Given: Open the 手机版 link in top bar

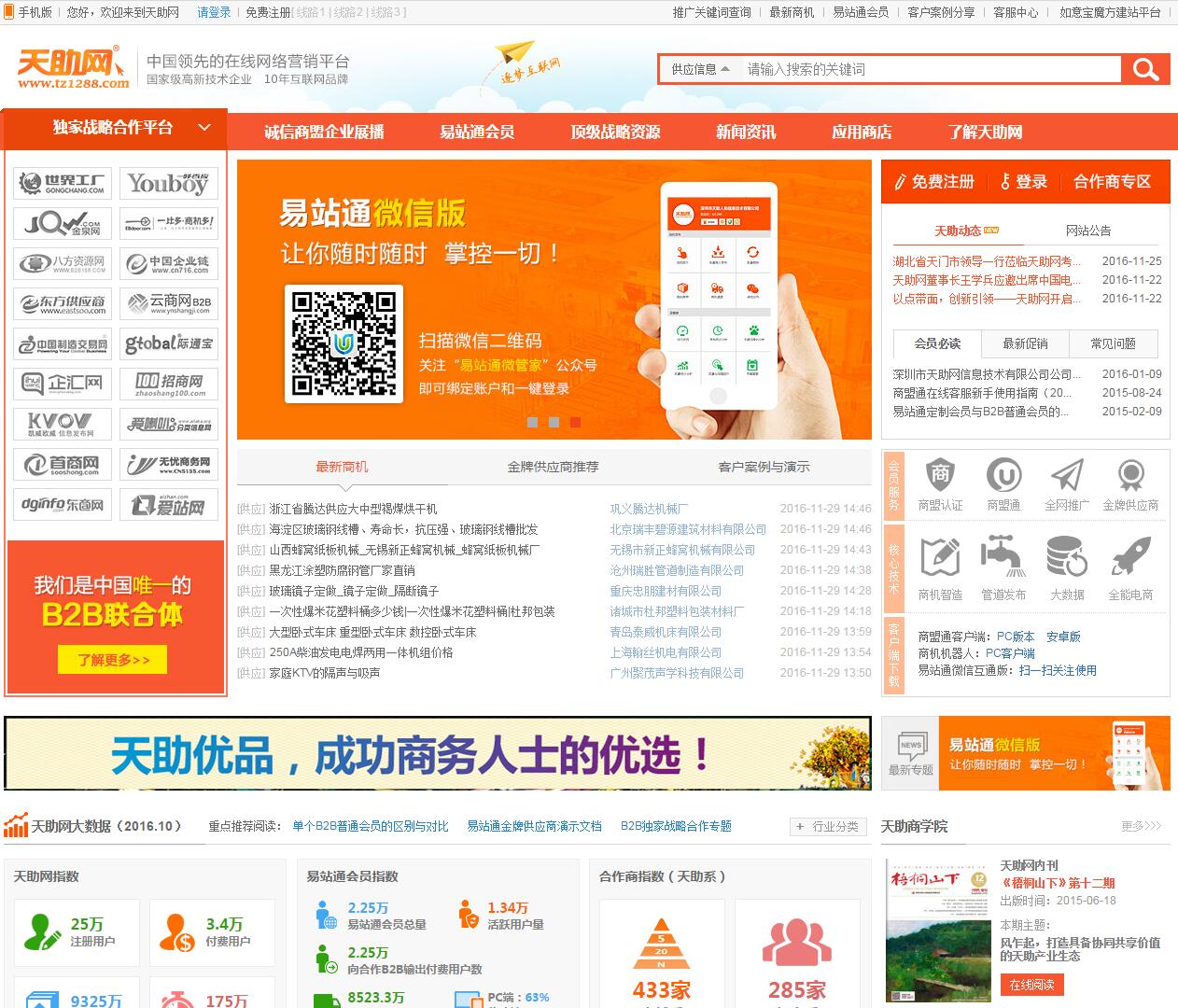Looking at the screenshot, I should 29,12.
